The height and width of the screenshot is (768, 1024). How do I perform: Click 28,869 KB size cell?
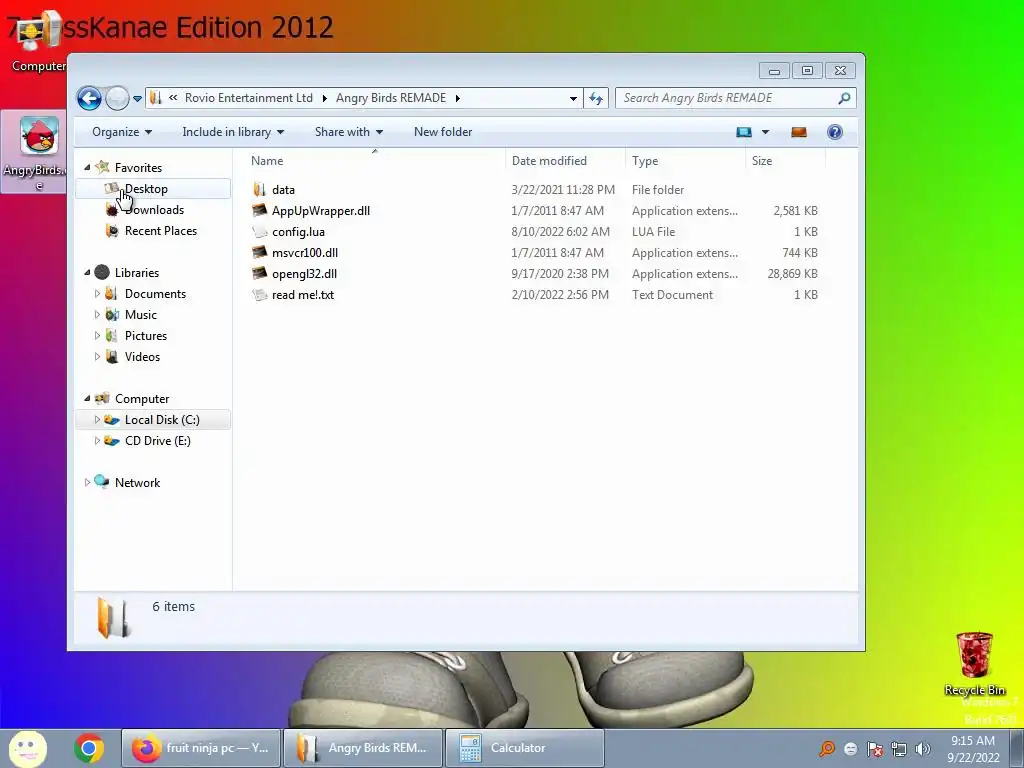[x=792, y=274]
